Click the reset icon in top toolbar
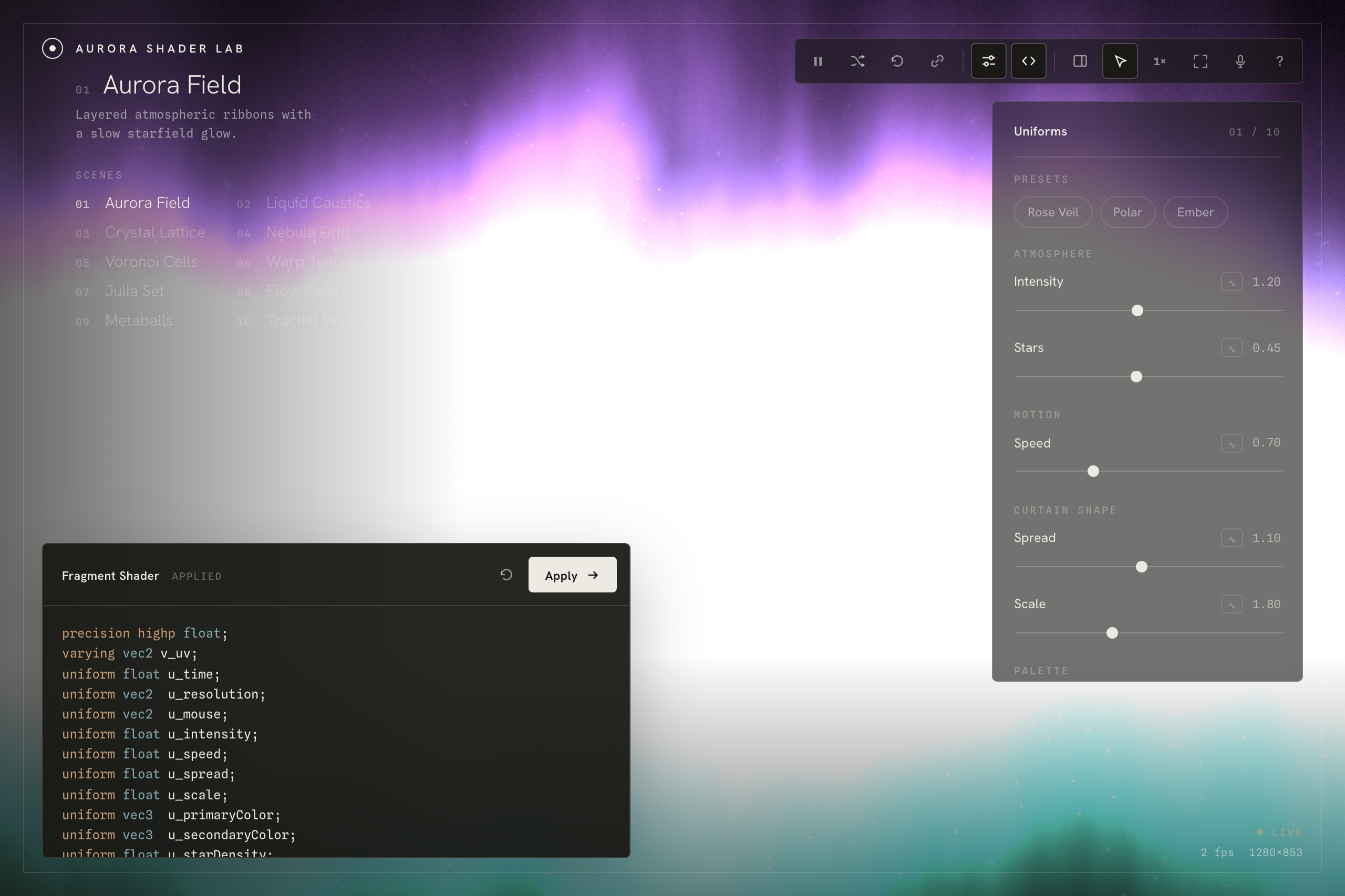 897,61
